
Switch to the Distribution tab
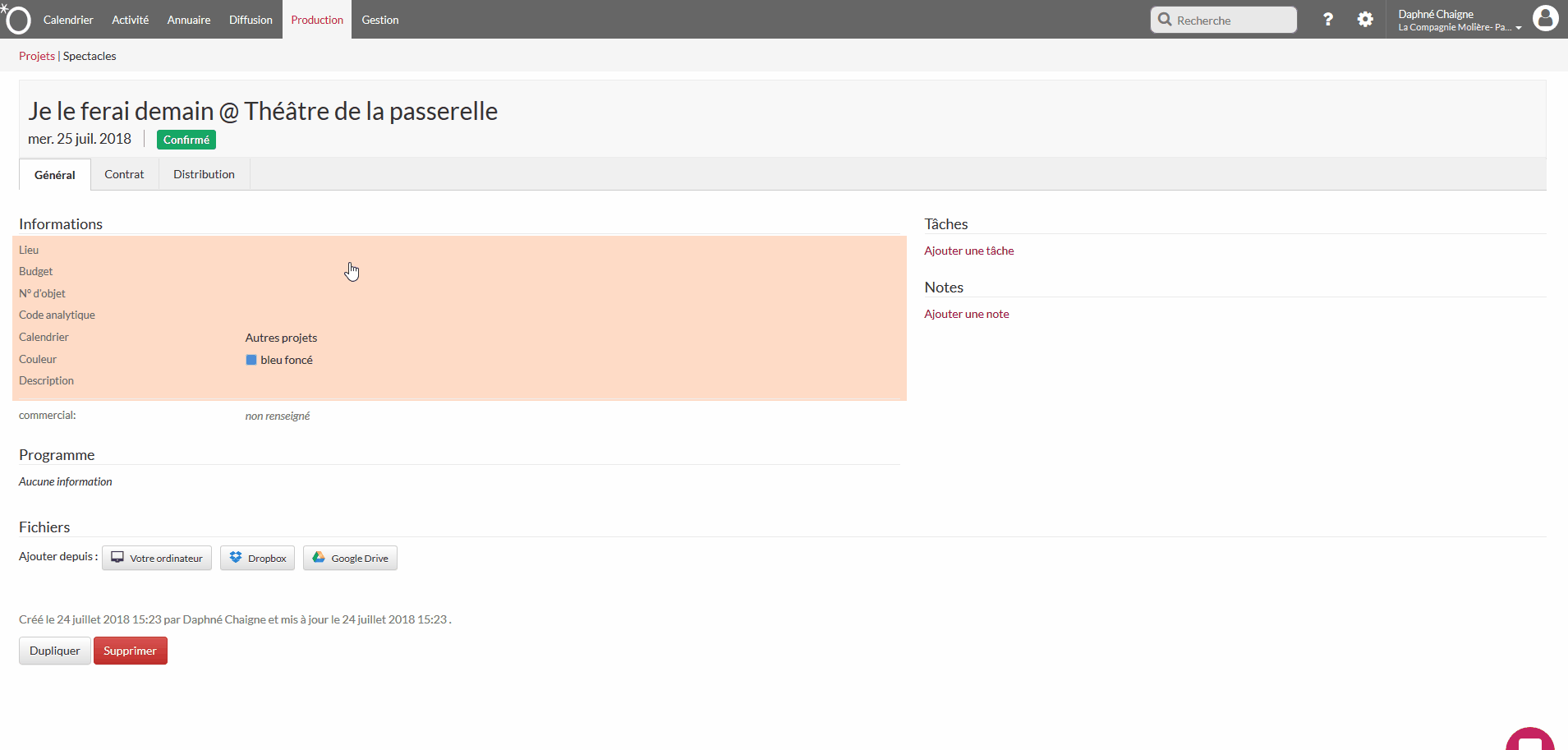coord(204,174)
